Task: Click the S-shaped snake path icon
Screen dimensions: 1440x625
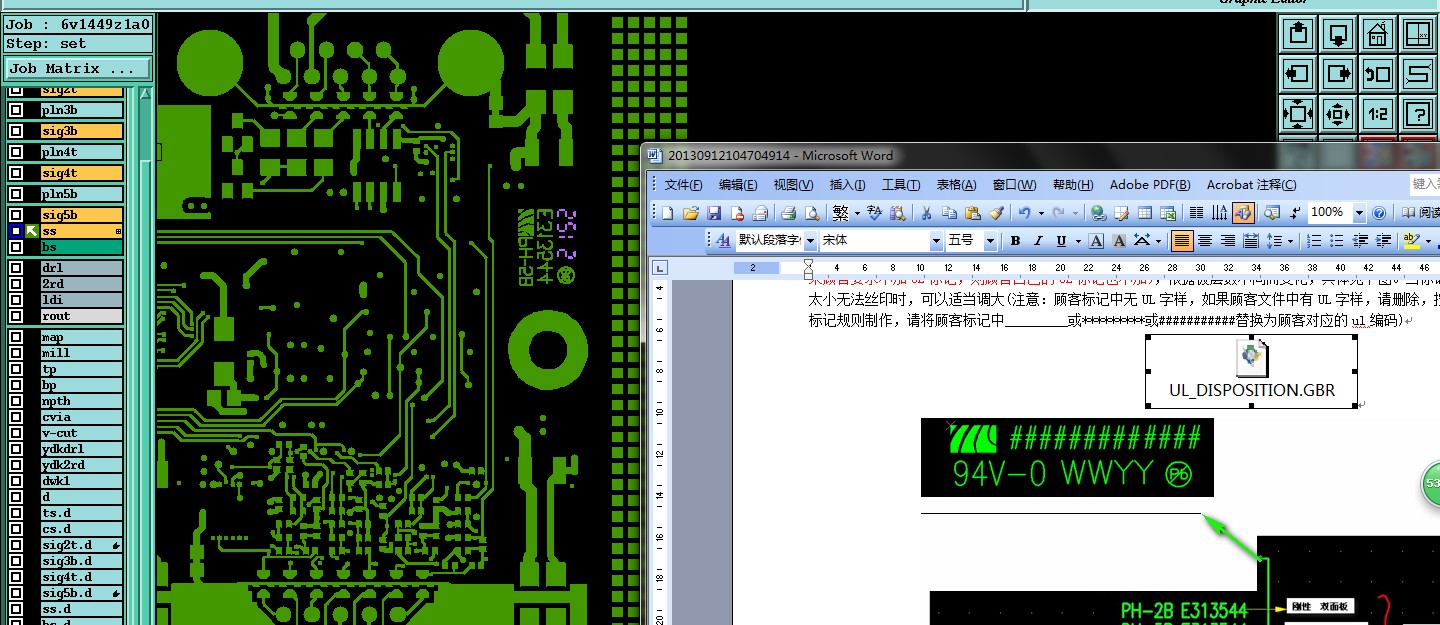Action: [x=1418, y=74]
